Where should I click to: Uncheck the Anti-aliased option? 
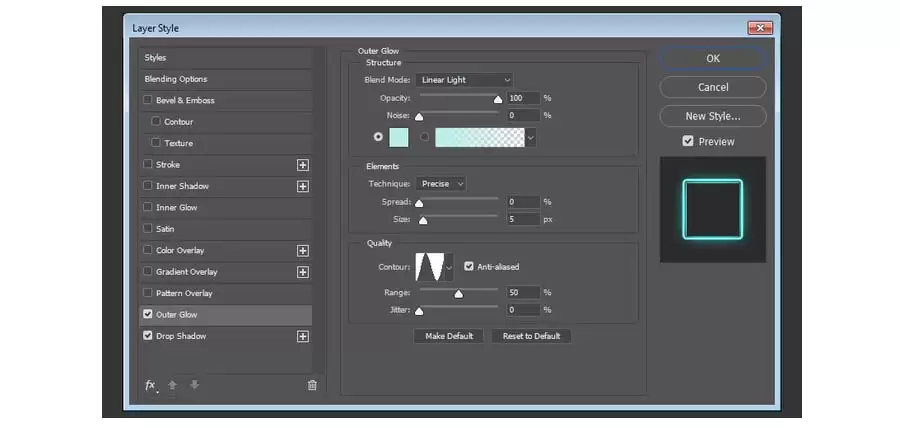469,266
